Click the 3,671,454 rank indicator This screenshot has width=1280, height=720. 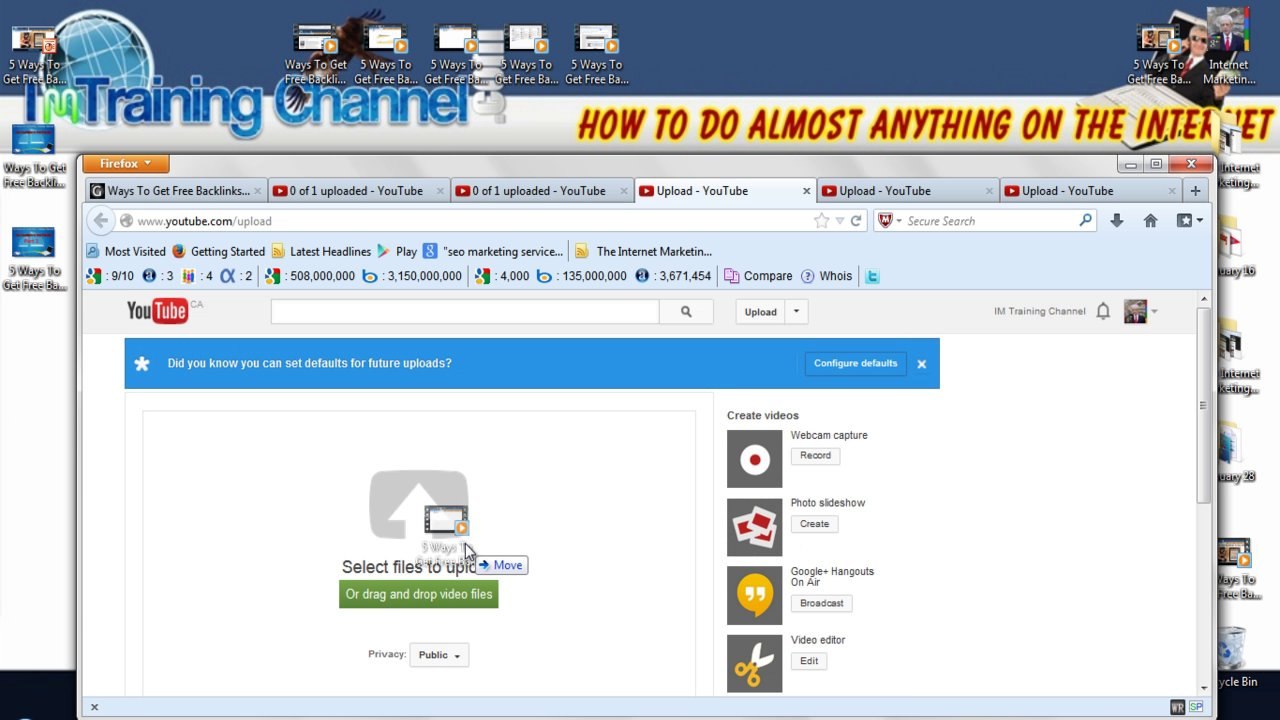coord(673,276)
